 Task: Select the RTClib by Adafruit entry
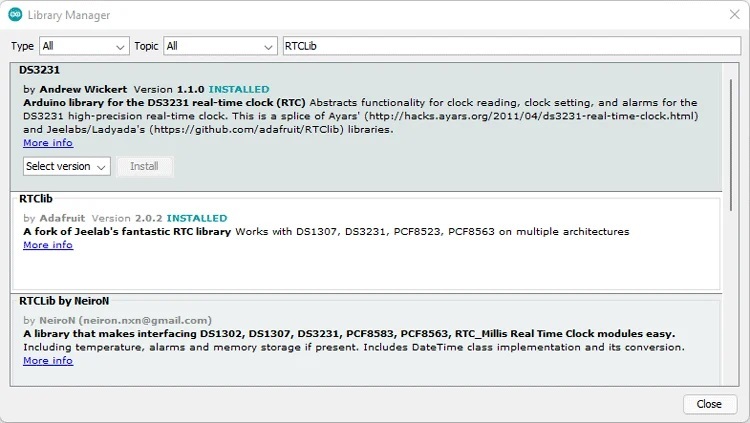point(366,243)
